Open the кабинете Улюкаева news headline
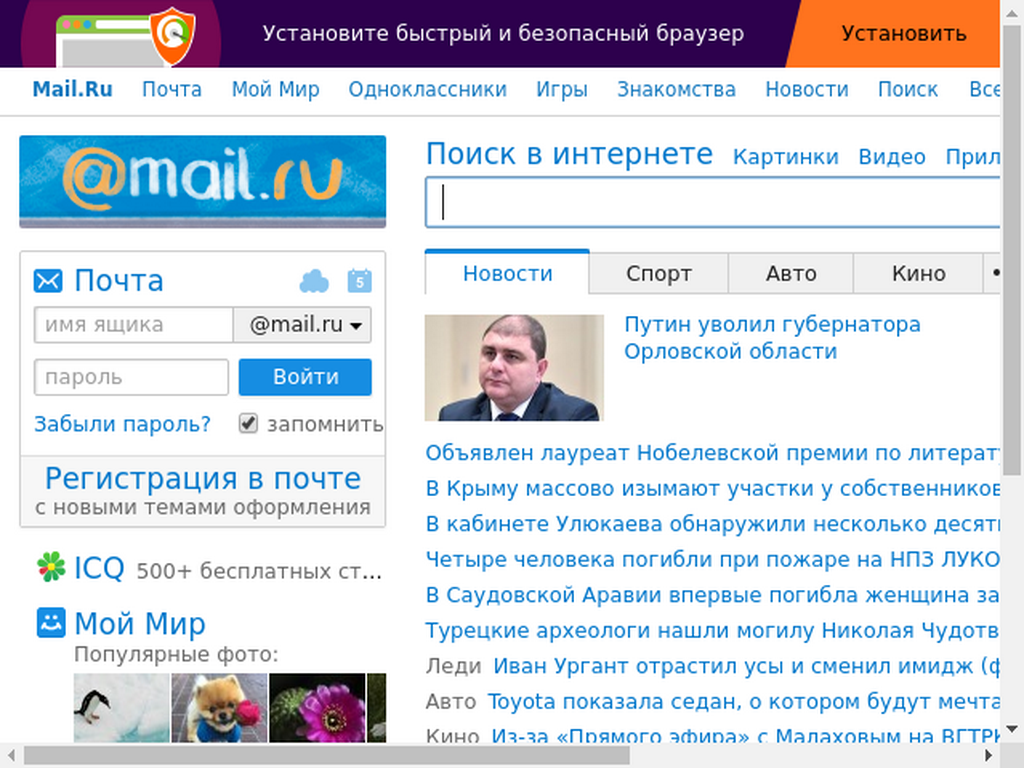This screenshot has height=768, width=1024. tap(712, 524)
